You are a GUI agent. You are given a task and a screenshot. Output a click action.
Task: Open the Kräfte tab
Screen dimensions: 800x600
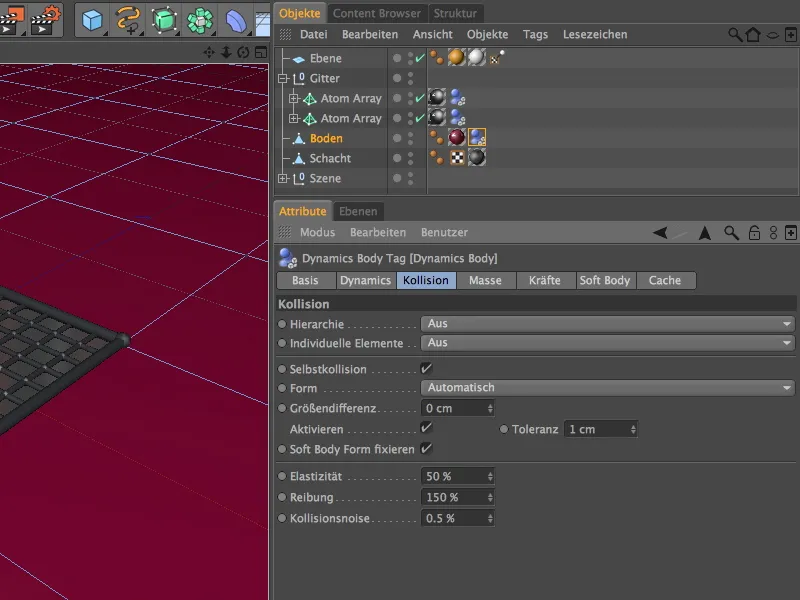[x=545, y=280]
